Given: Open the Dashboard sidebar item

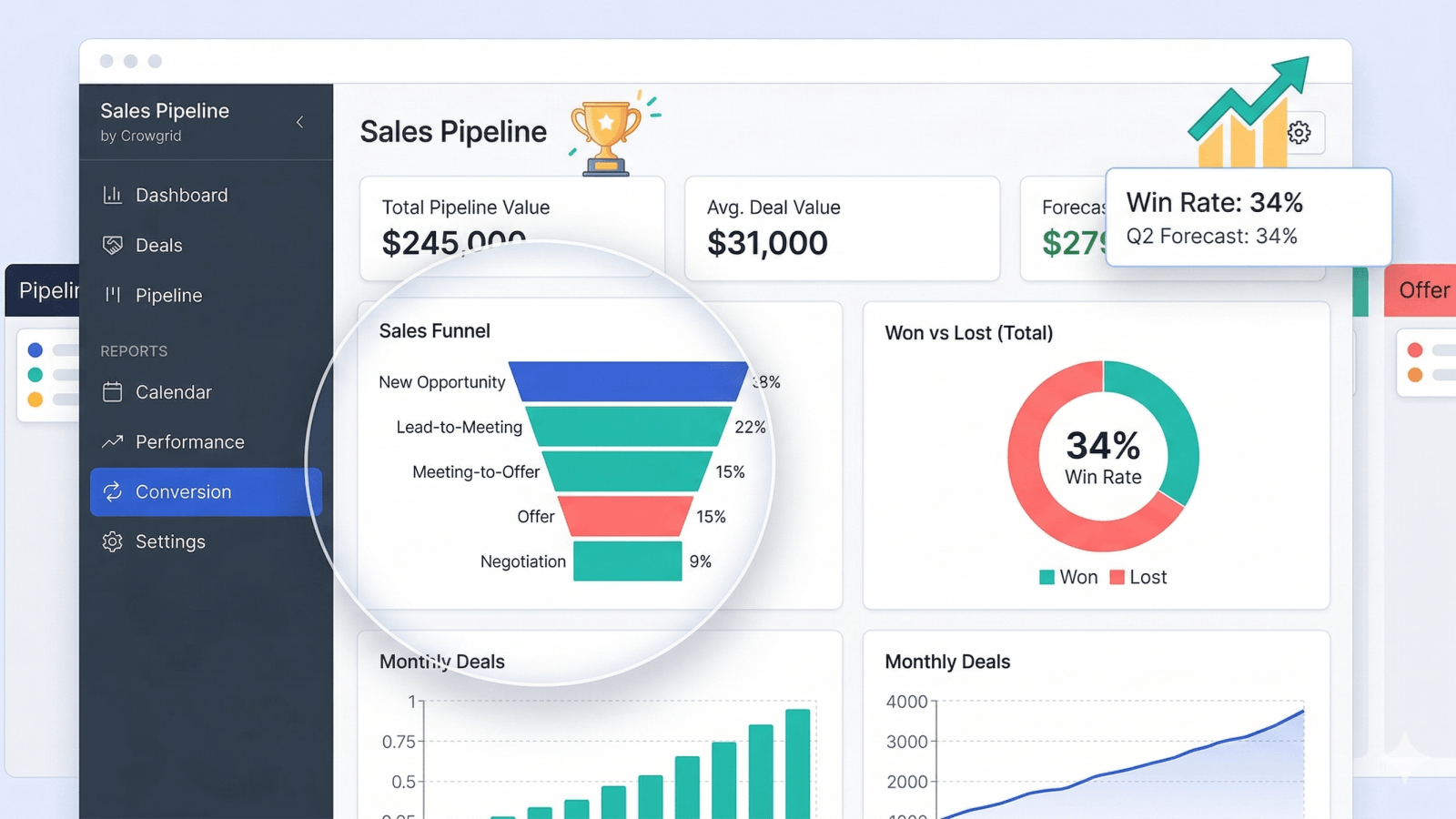Looking at the screenshot, I should (x=206, y=195).
